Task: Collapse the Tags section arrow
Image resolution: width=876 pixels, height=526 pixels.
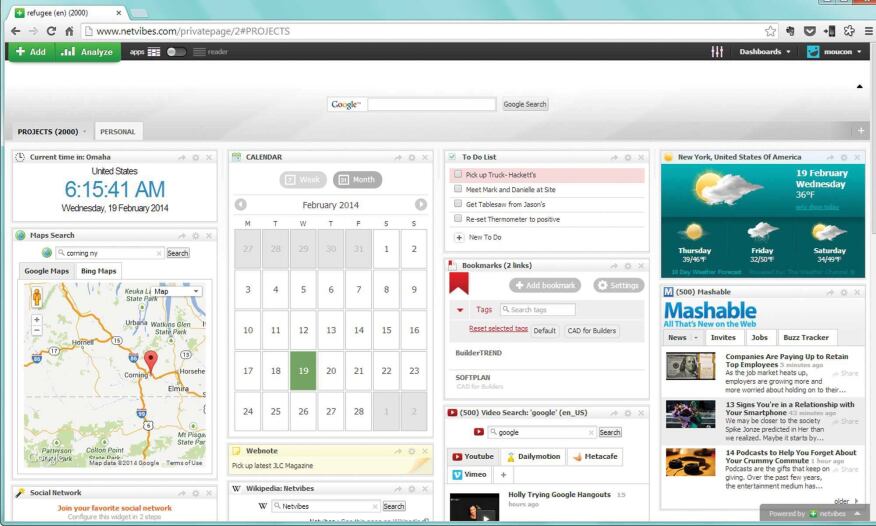Action: click(460, 310)
